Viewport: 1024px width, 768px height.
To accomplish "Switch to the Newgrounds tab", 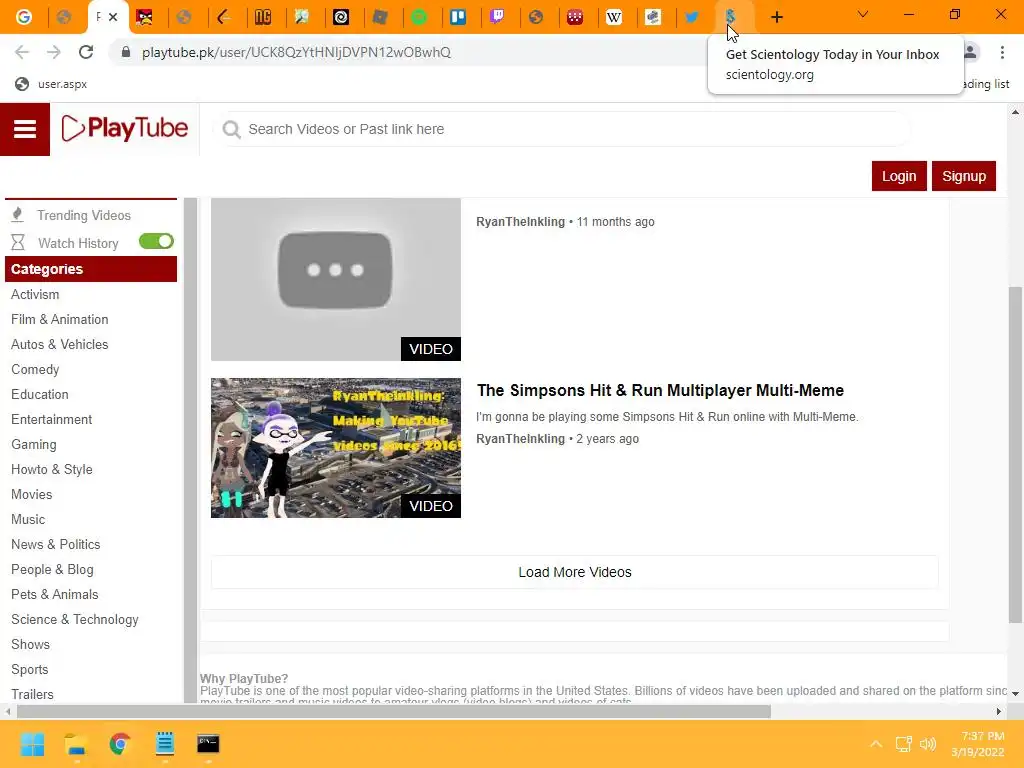I will [263, 17].
